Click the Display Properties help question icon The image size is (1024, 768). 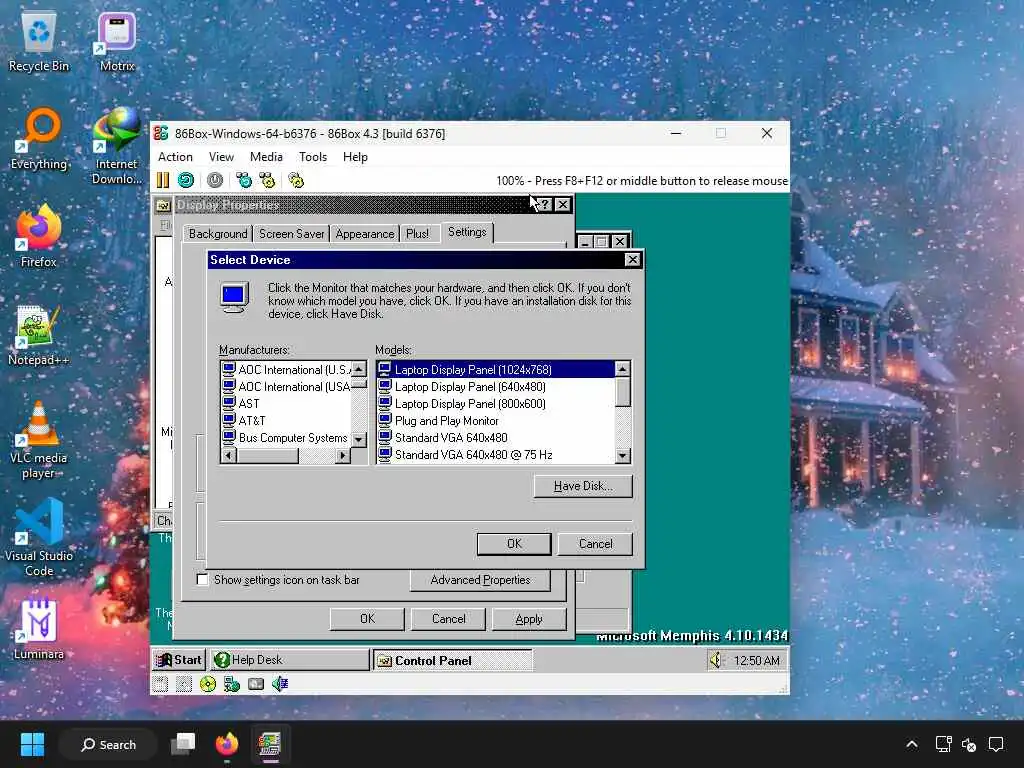tap(544, 204)
